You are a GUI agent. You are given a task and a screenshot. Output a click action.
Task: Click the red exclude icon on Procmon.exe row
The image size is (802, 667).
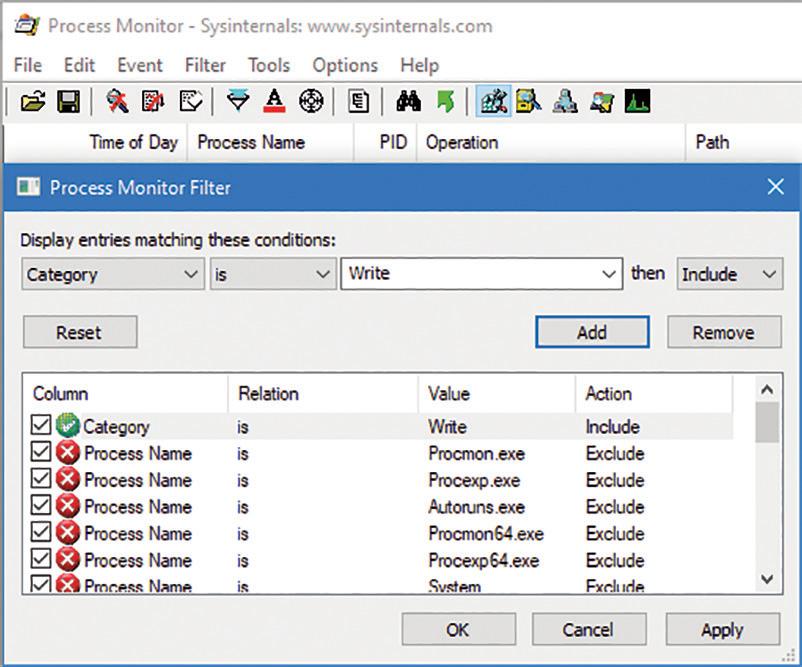pyautogui.click(x=68, y=453)
